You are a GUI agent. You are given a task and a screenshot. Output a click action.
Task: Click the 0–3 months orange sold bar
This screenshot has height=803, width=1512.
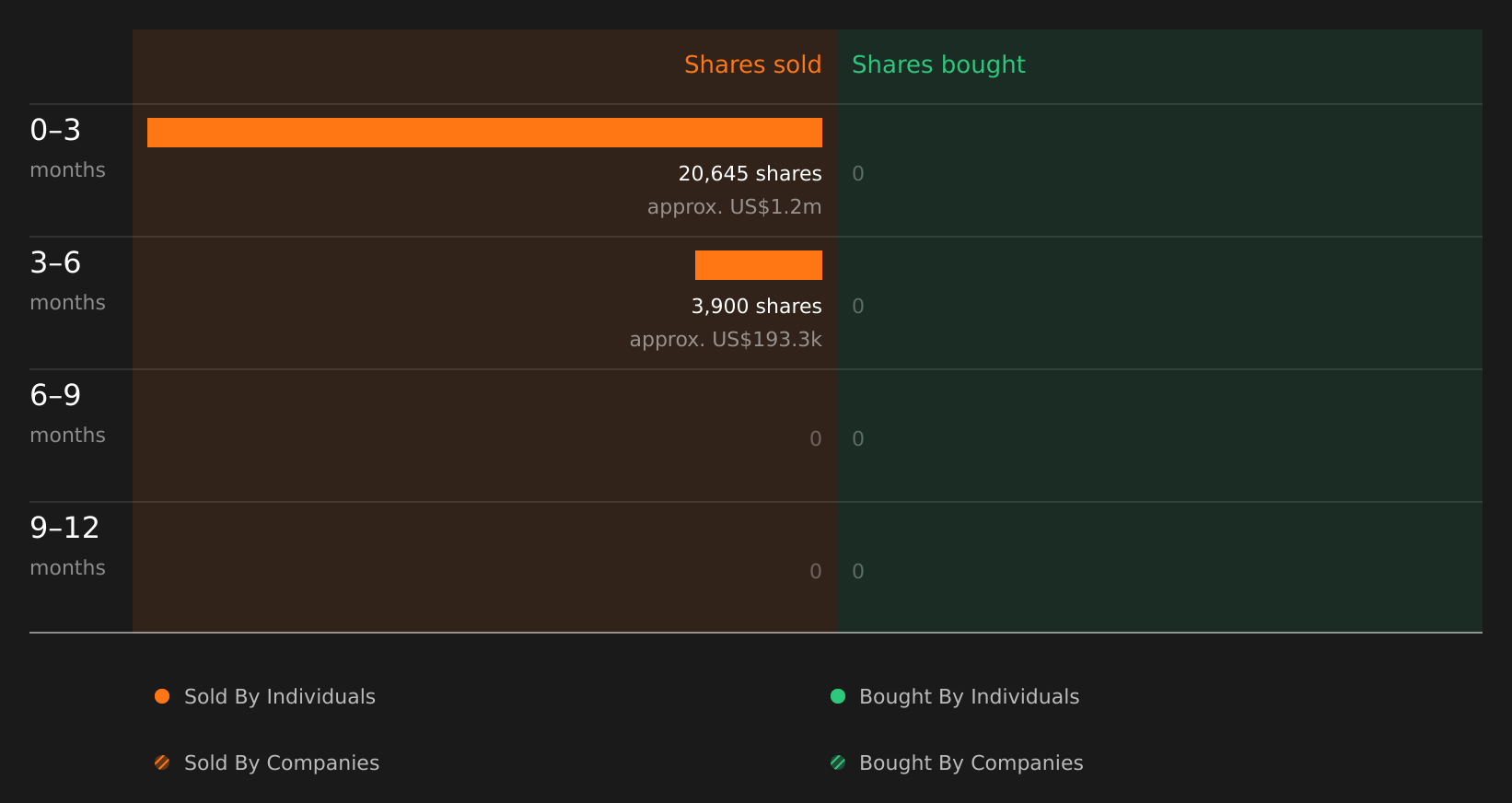[x=484, y=133]
